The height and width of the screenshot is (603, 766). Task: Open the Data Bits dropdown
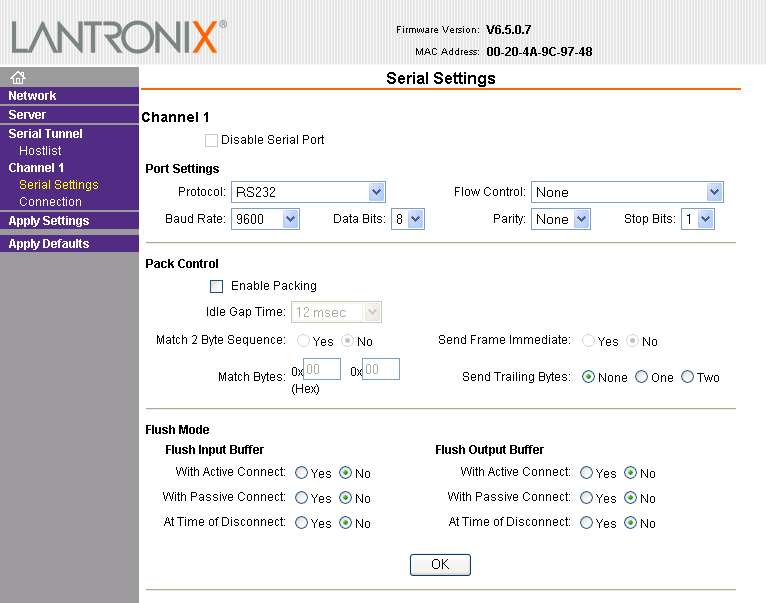click(407, 219)
